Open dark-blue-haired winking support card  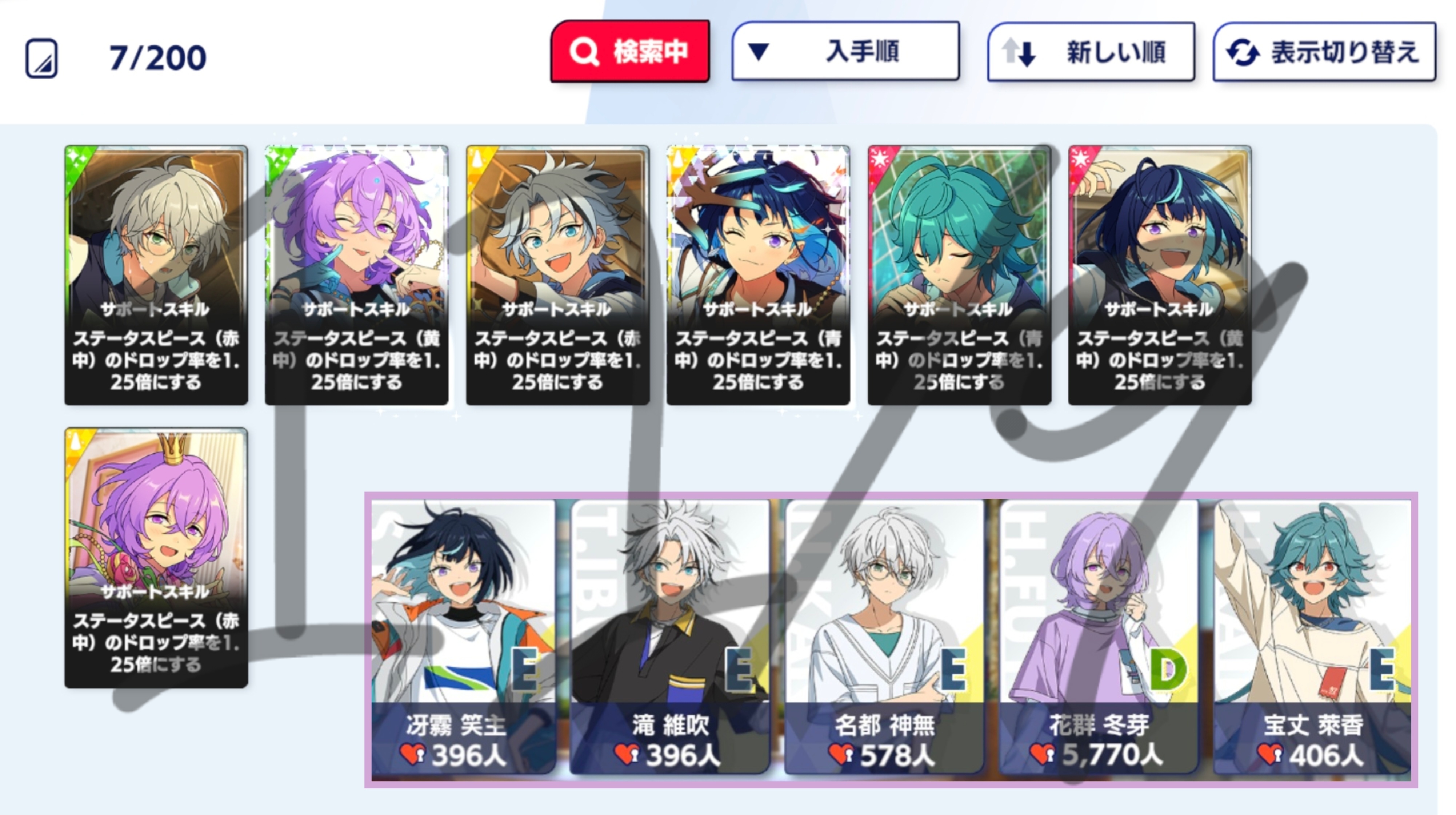click(758, 275)
